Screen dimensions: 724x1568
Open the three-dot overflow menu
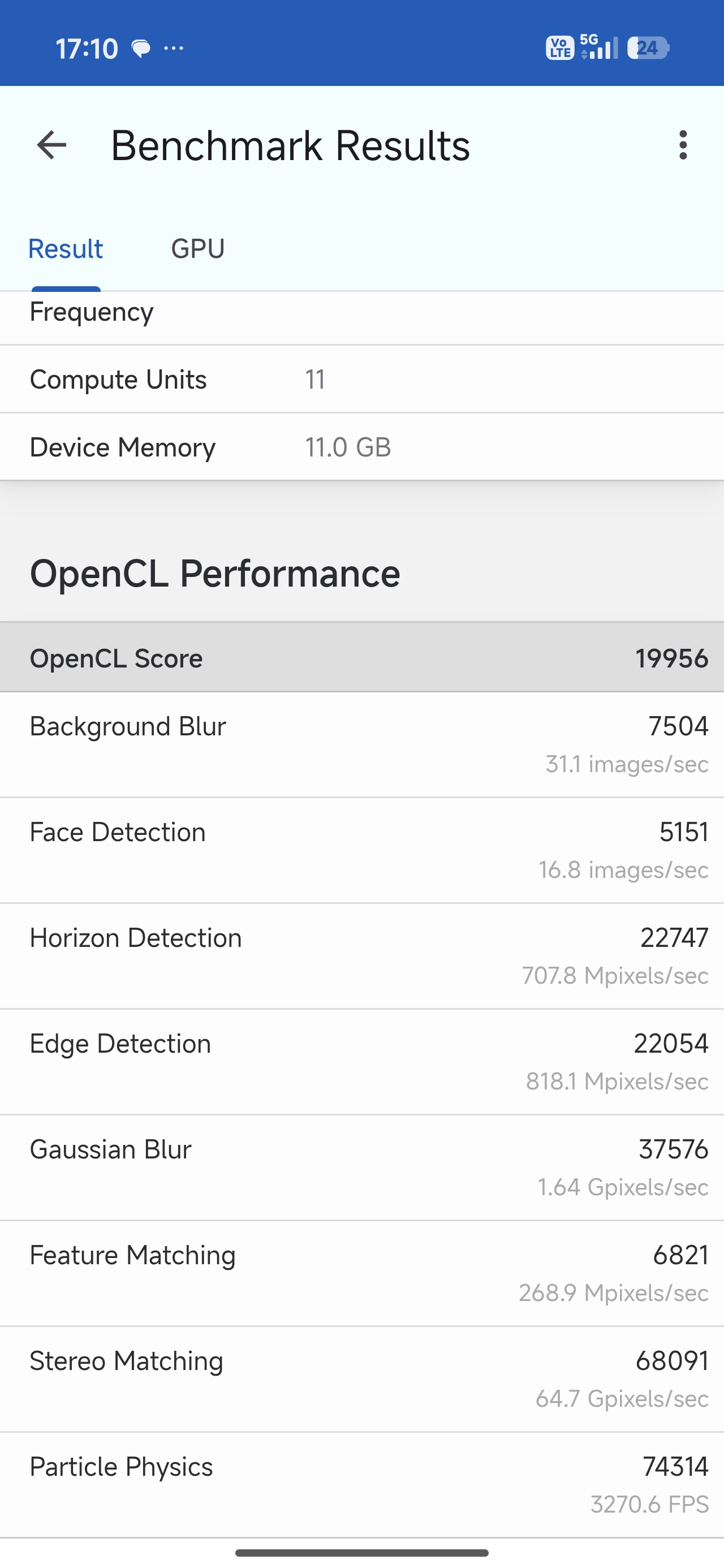[683, 145]
